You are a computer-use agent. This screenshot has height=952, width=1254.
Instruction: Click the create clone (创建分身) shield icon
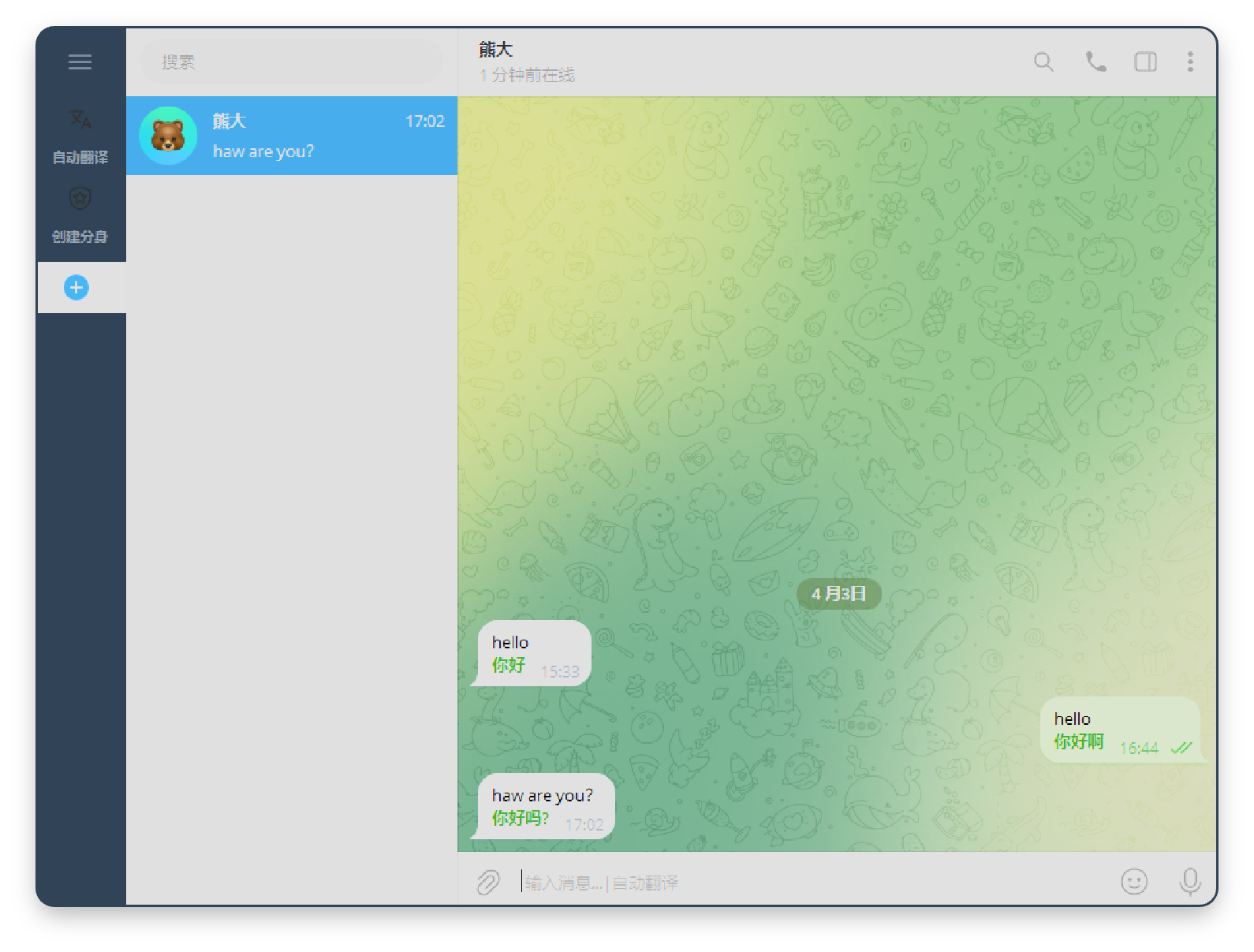[x=80, y=198]
